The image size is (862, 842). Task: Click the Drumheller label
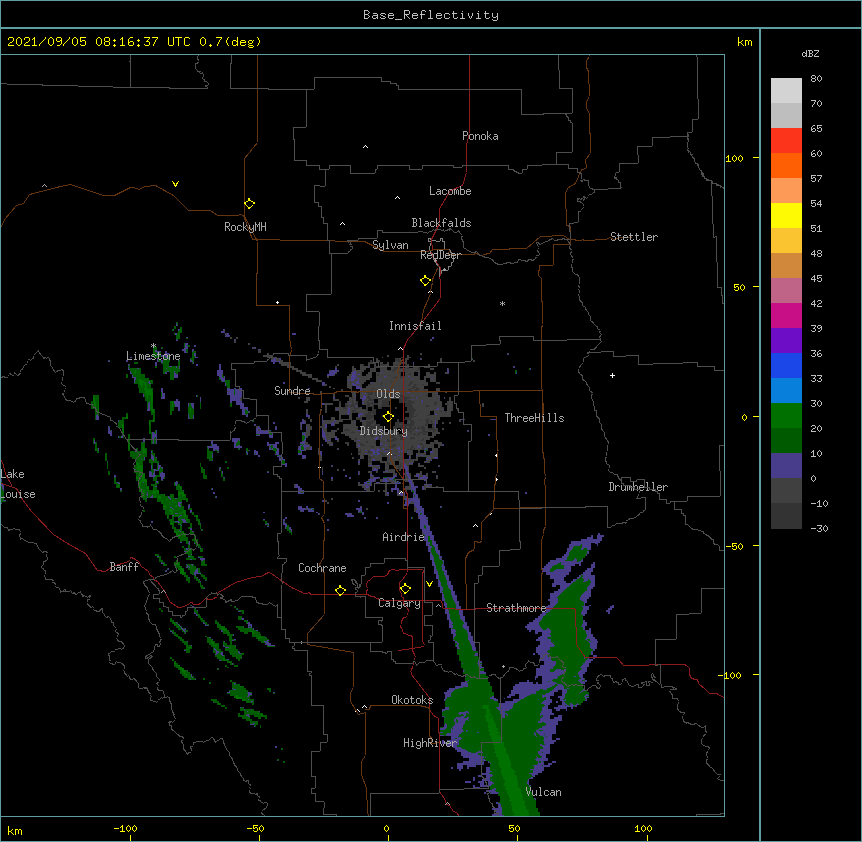coord(638,487)
